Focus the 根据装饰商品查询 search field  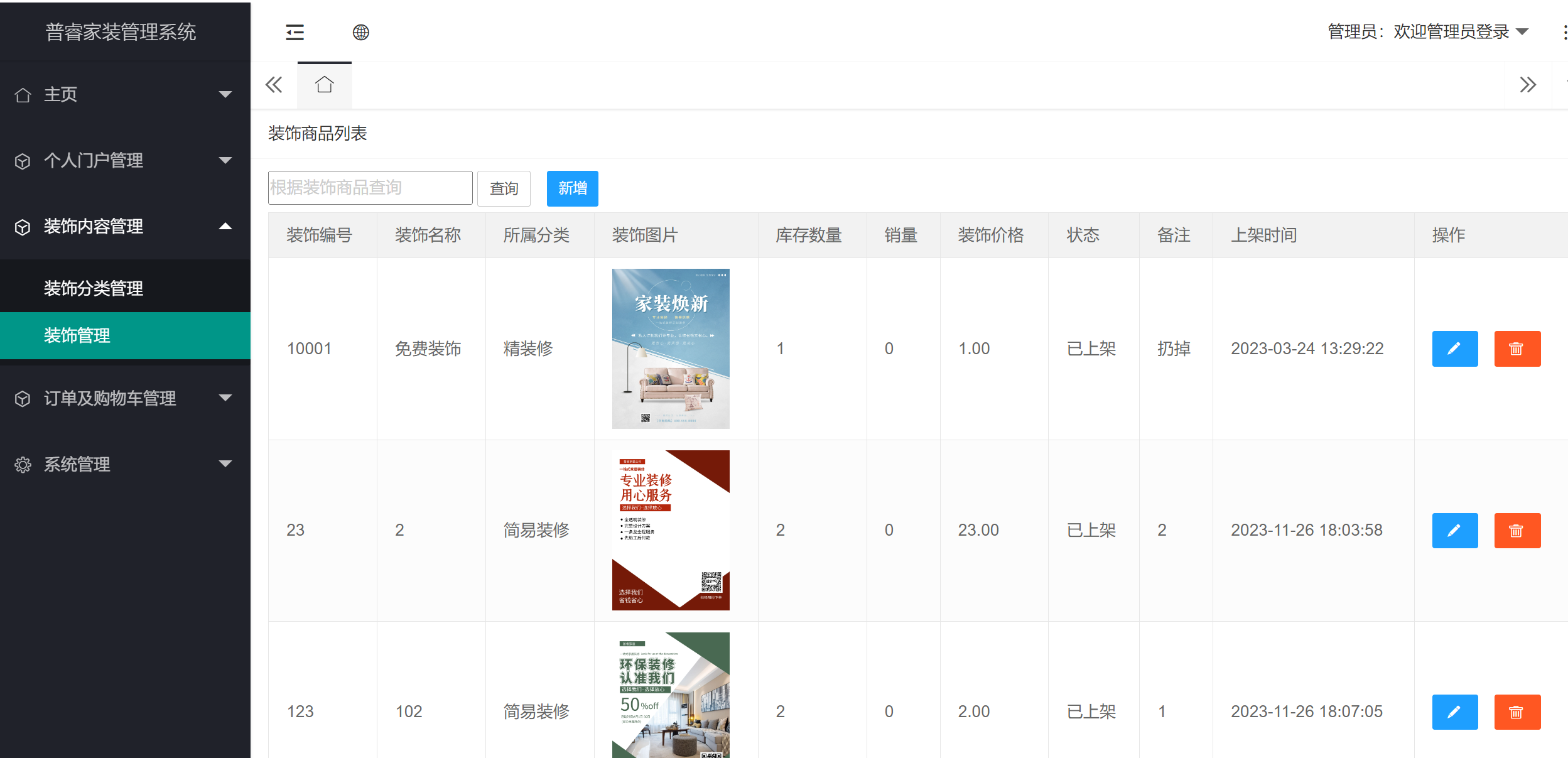370,188
